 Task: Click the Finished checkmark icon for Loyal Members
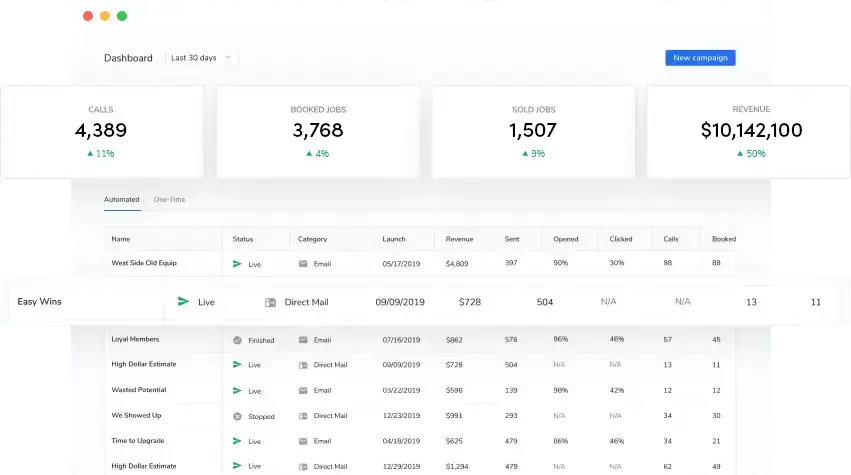tap(237, 340)
